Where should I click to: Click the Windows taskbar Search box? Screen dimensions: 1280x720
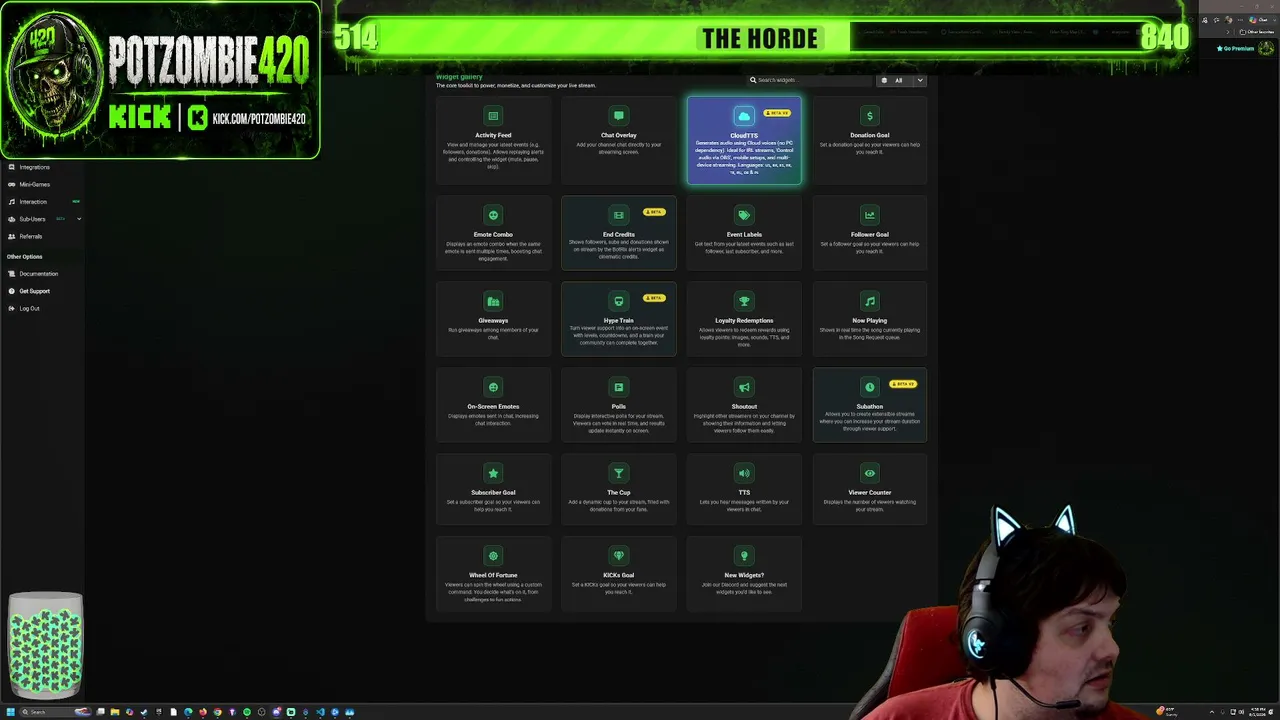pos(55,712)
